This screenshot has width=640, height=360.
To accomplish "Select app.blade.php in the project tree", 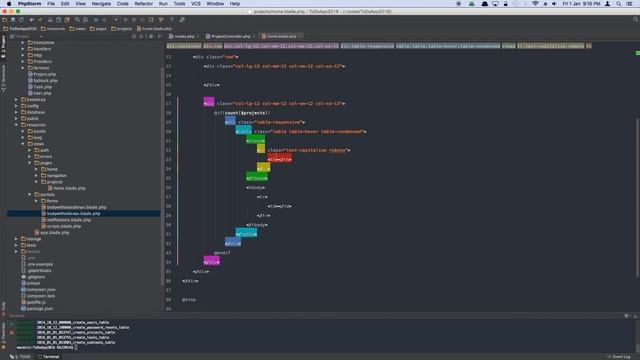I will click(x=52, y=233).
